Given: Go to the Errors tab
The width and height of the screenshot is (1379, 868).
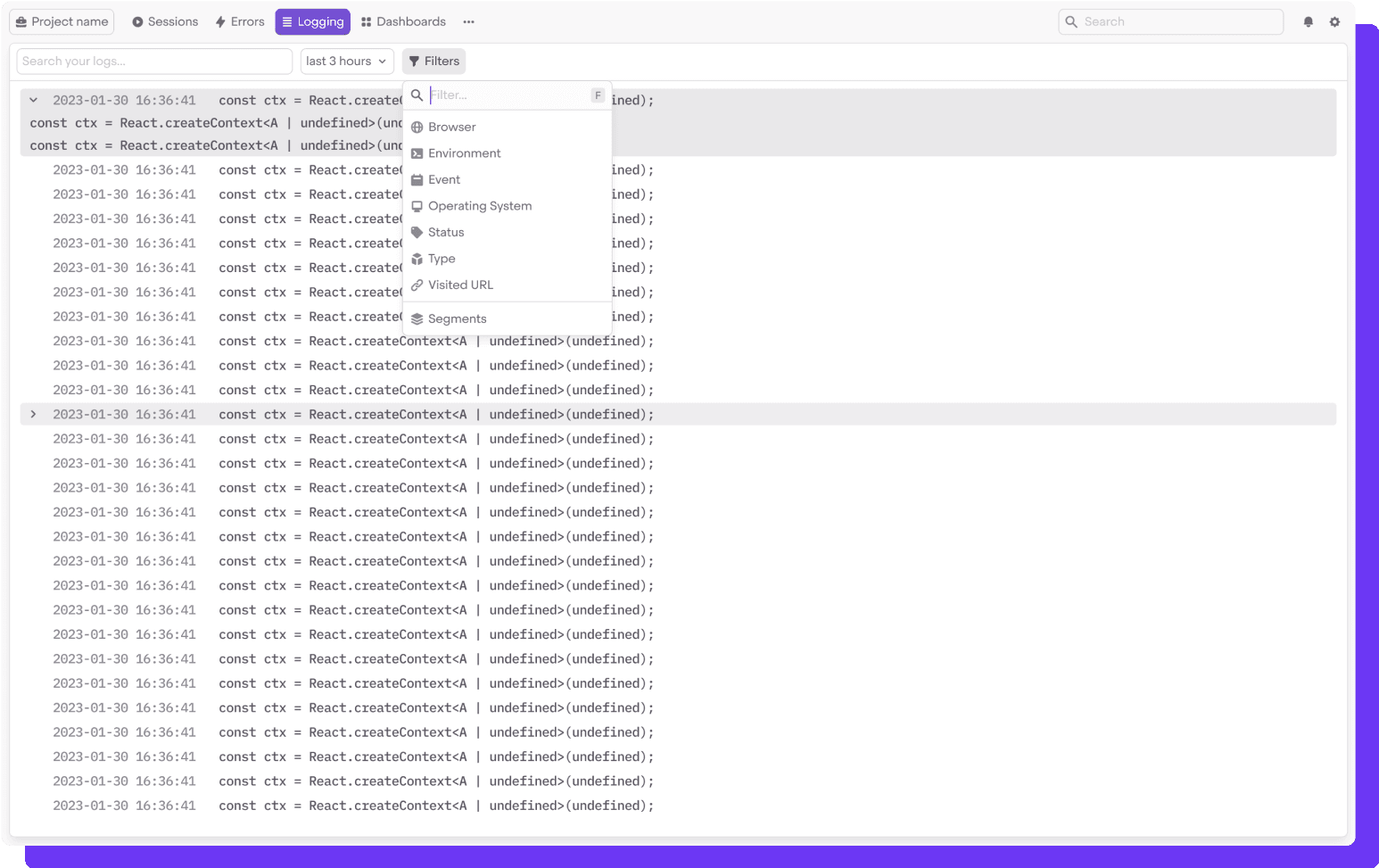Looking at the screenshot, I should coord(240,22).
